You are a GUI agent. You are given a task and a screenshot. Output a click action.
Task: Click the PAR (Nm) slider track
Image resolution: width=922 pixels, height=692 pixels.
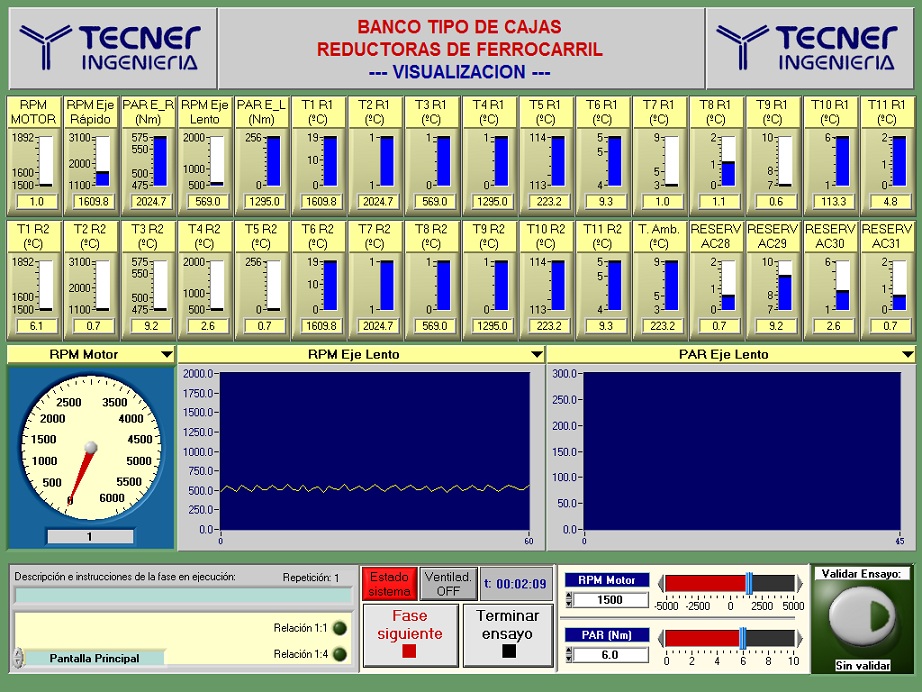729,637
